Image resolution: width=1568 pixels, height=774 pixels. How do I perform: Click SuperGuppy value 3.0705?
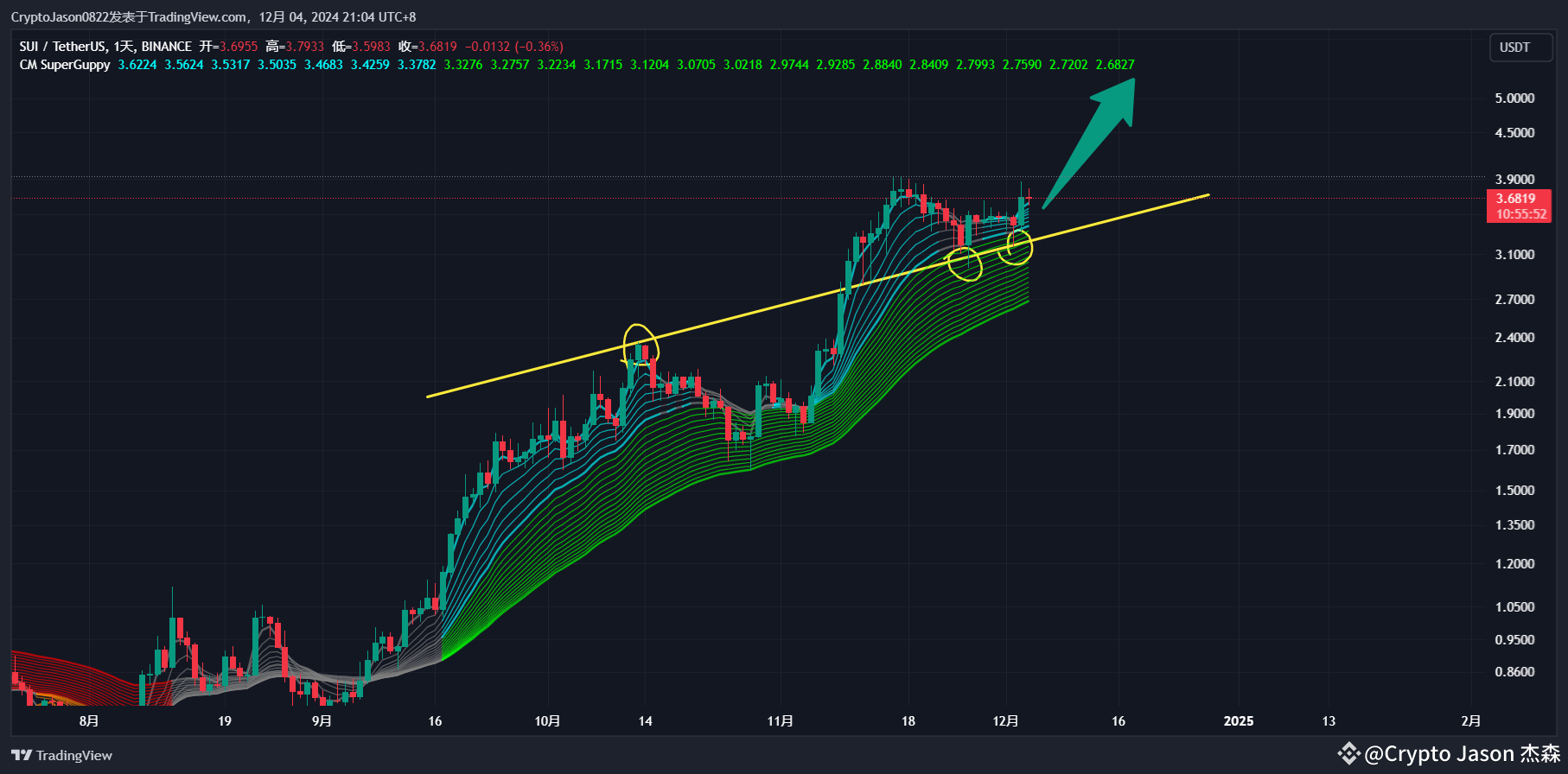coord(696,65)
